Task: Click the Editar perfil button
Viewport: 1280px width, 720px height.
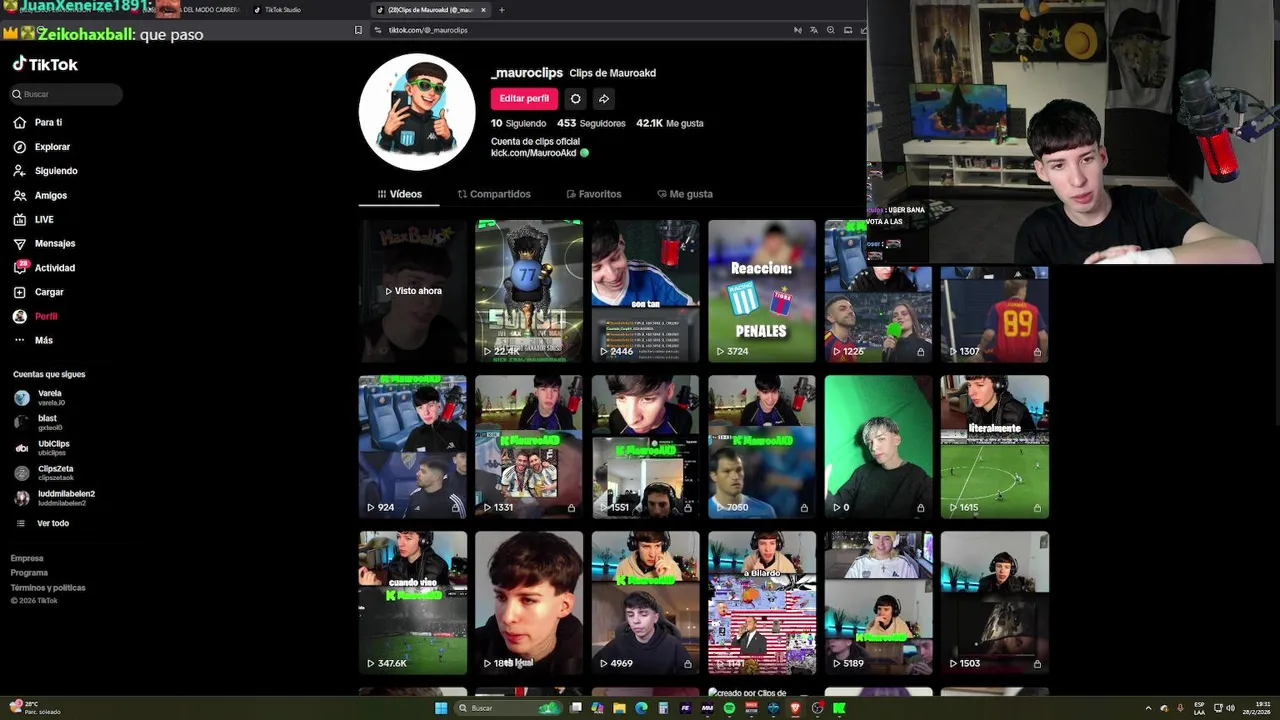Action: (524, 98)
